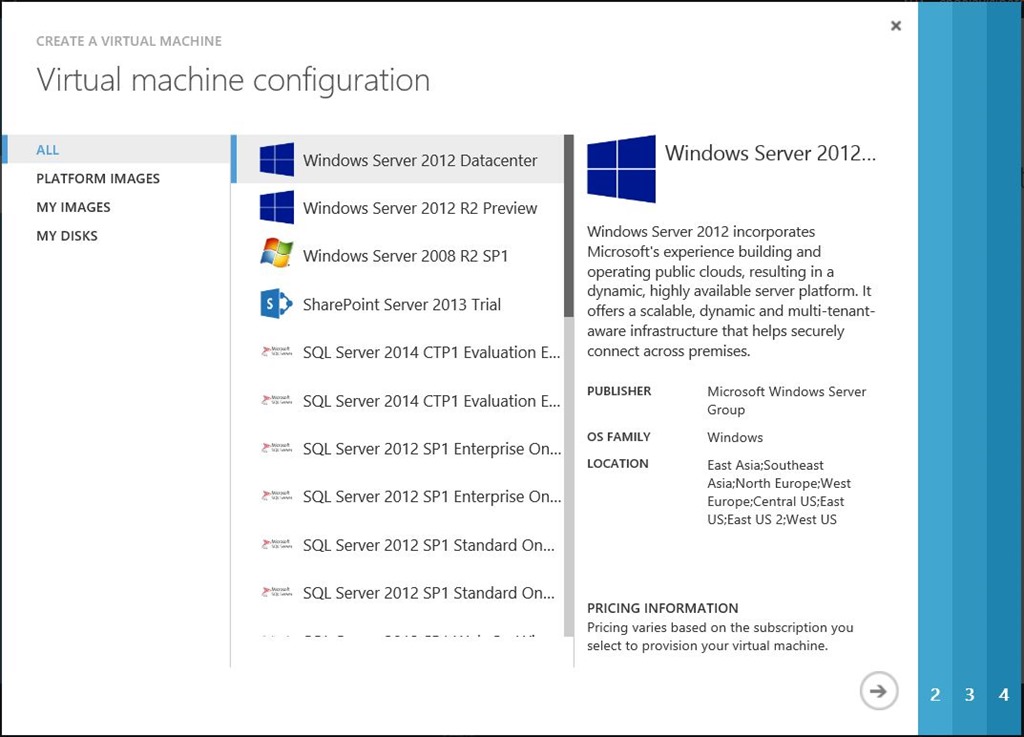Select first SQL Server 2012 SP1 Enterprise entry
Image resolution: width=1024 pixels, height=737 pixels.
point(398,448)
